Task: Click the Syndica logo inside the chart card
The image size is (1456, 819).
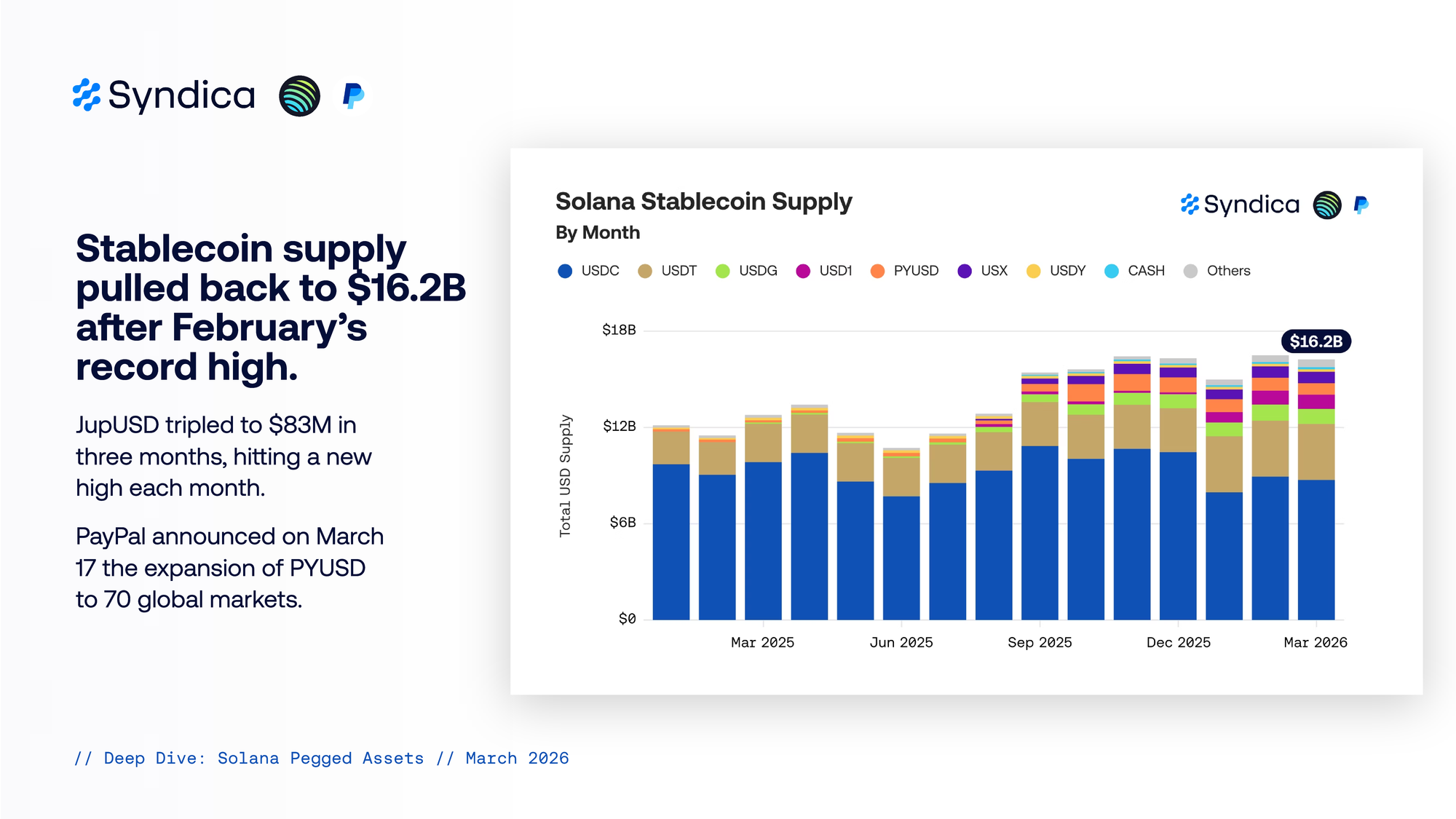Action: (x=1240, y=205)
